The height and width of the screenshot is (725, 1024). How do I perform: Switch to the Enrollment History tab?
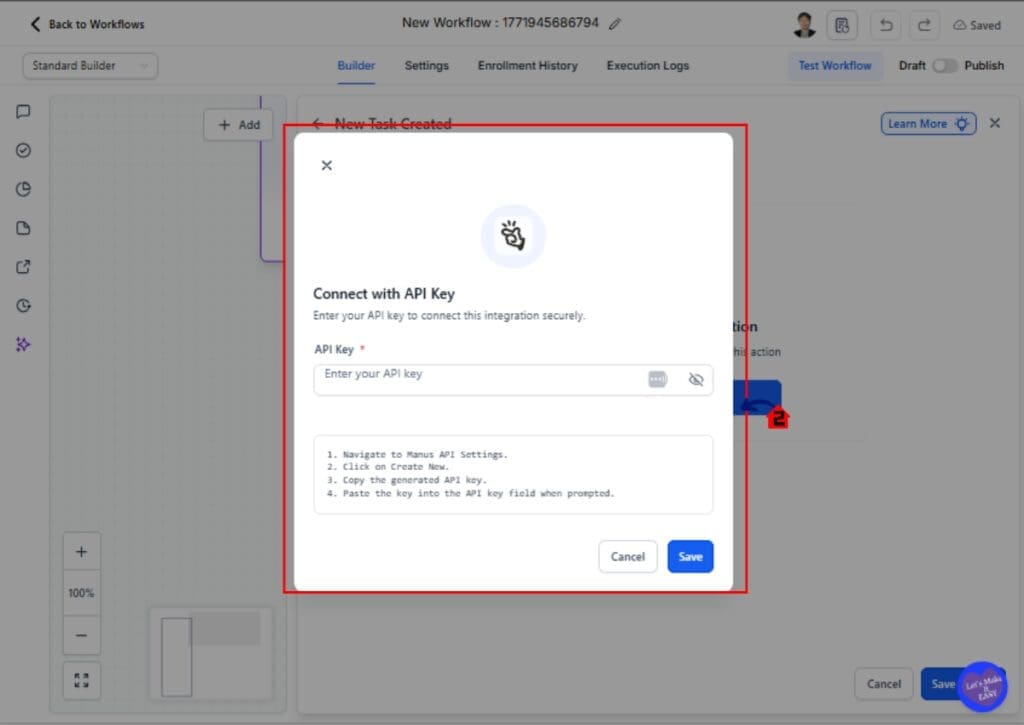tap(527, 65)
